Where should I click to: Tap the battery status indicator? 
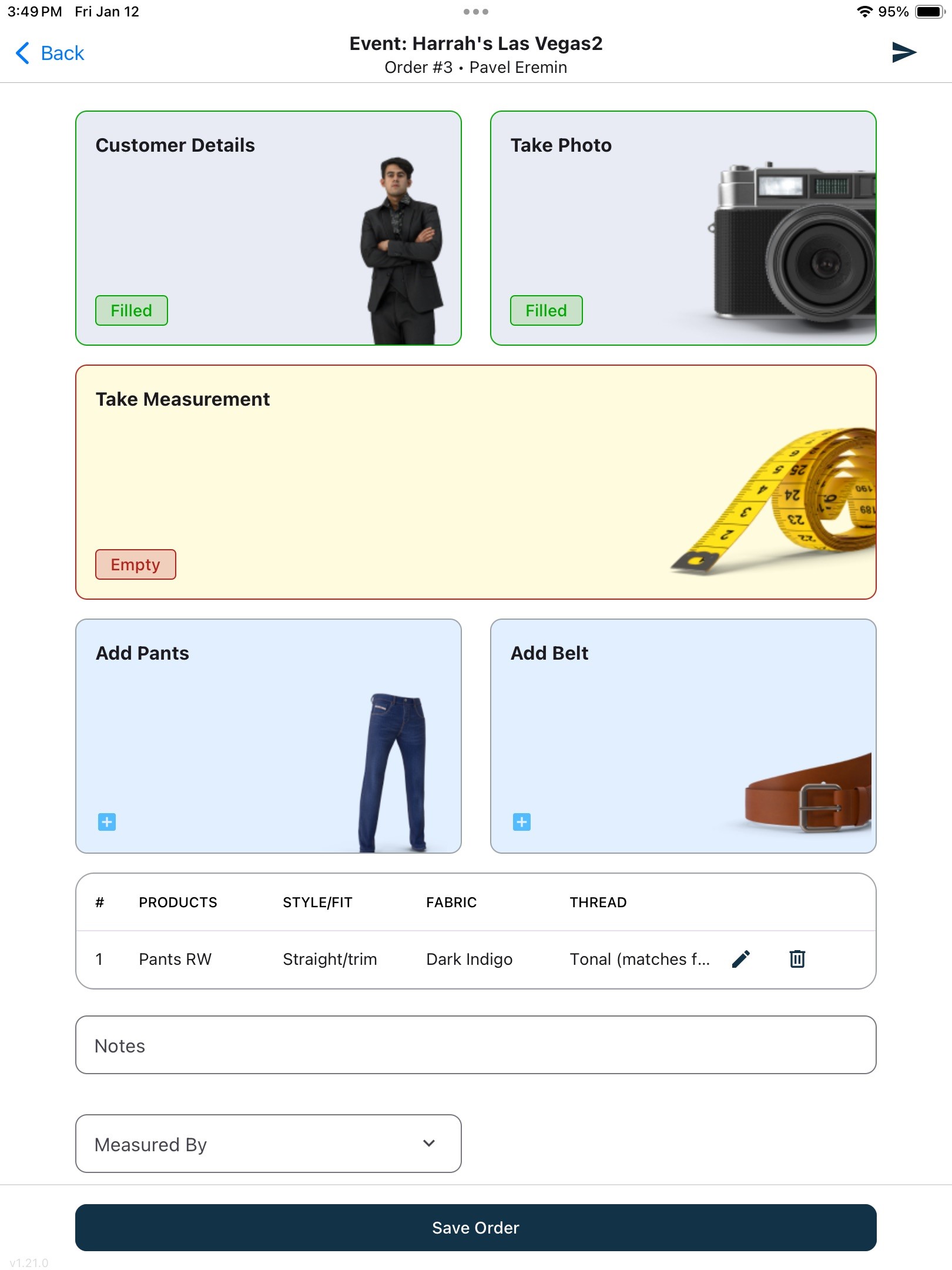pyautogui.click(x=930, y=12)
